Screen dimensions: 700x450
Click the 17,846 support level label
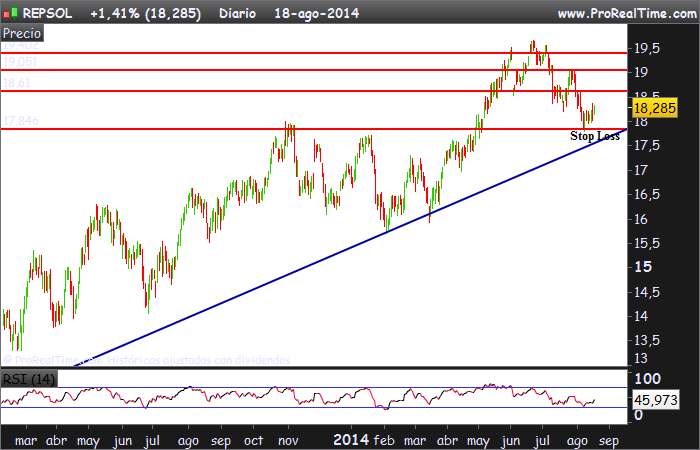[x=21, y=121]
